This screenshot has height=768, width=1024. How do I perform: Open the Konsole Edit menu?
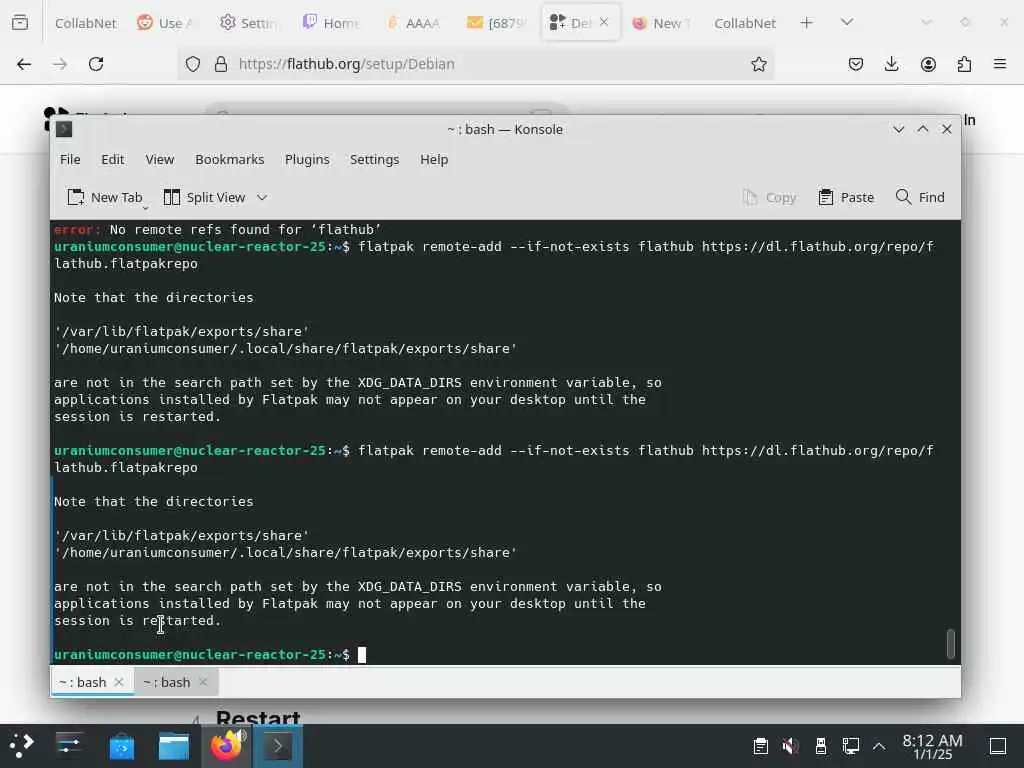(x=112, y=159)
